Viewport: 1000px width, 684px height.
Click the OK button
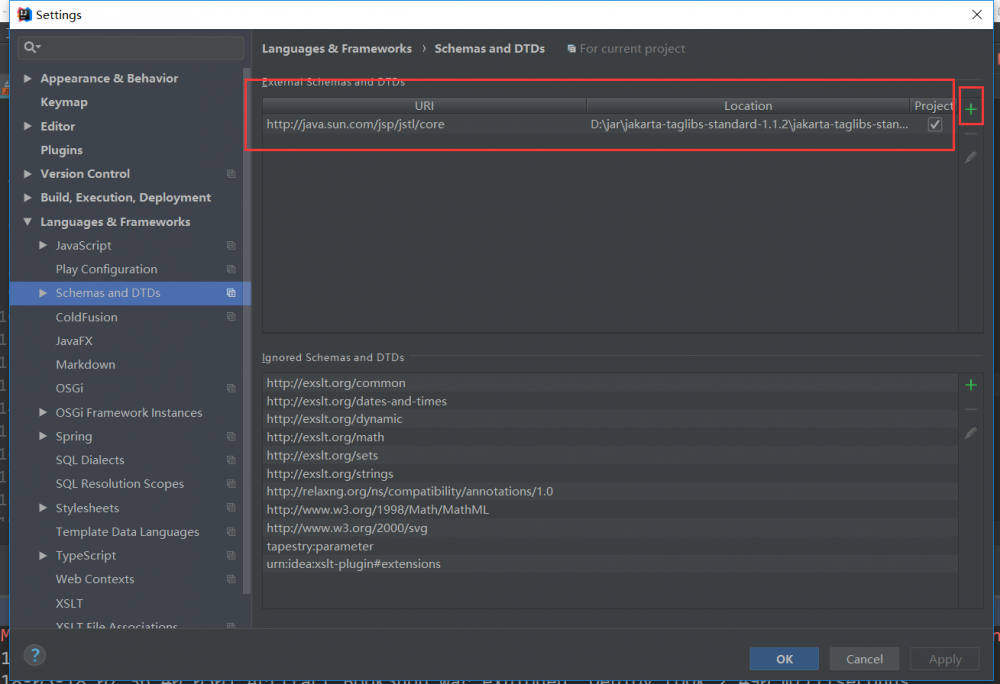click(x=784, y=658)
